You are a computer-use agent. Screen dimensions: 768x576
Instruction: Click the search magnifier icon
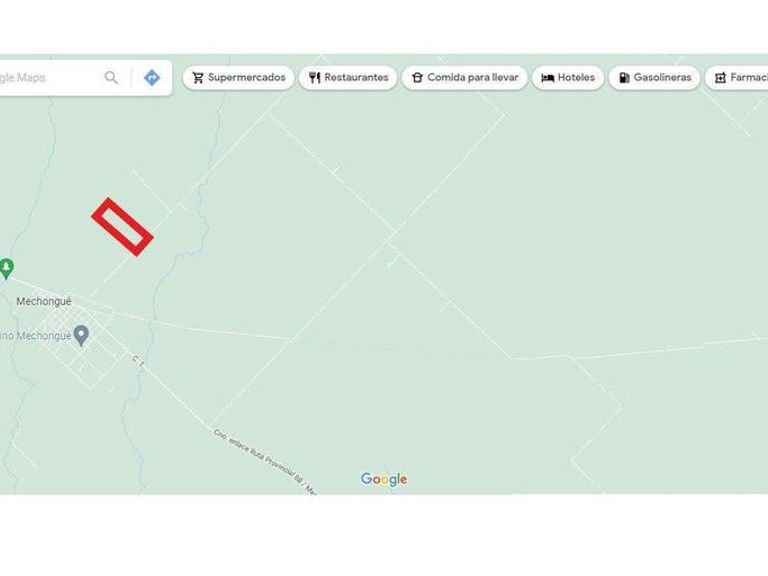[111, 77]
